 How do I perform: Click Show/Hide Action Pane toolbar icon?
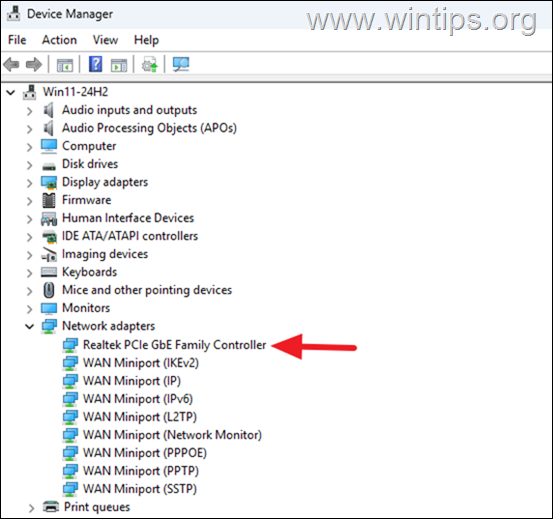[x=119, y=65]
